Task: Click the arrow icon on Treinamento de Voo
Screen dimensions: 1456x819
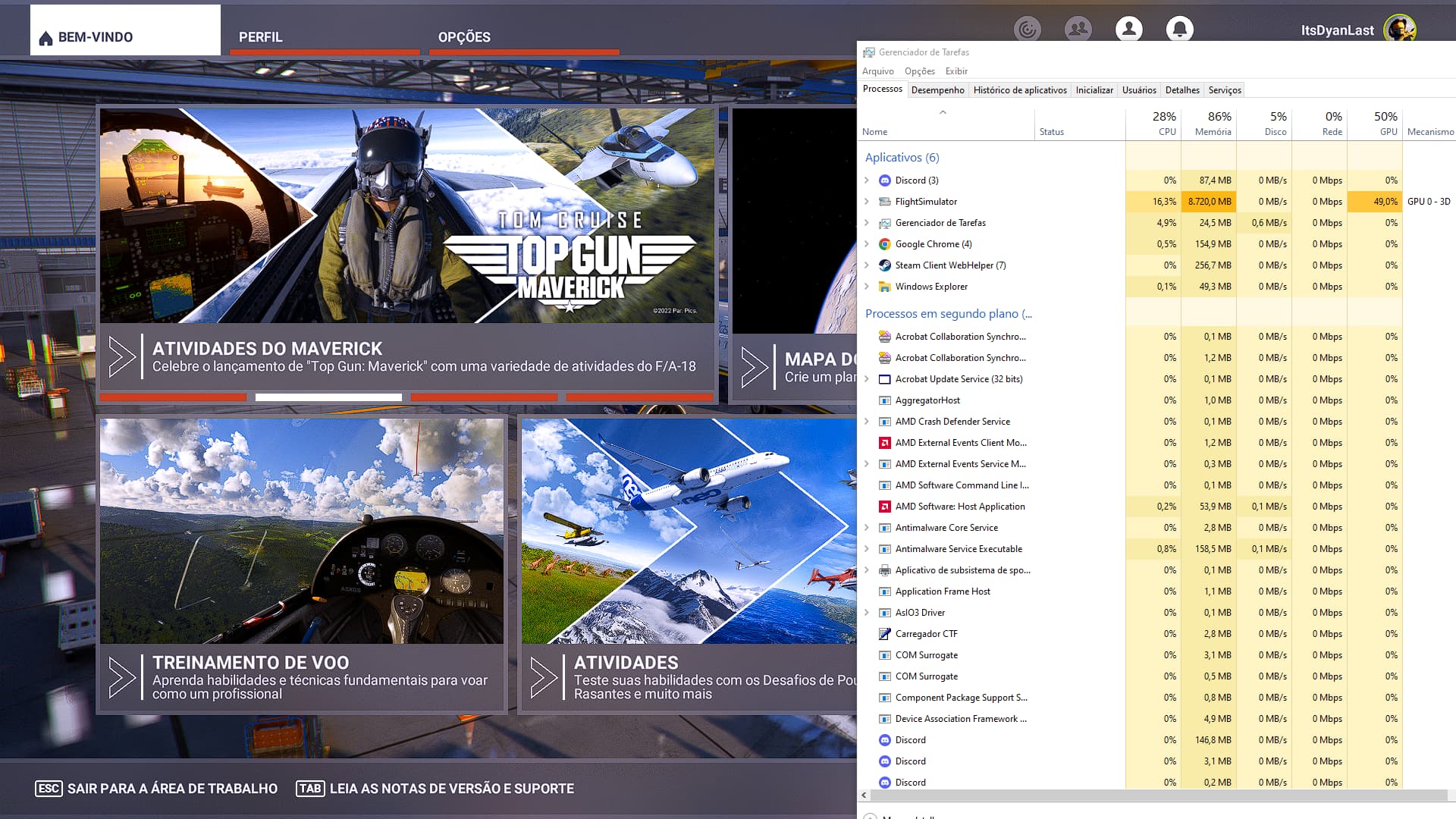Action: tap(121, 677)
